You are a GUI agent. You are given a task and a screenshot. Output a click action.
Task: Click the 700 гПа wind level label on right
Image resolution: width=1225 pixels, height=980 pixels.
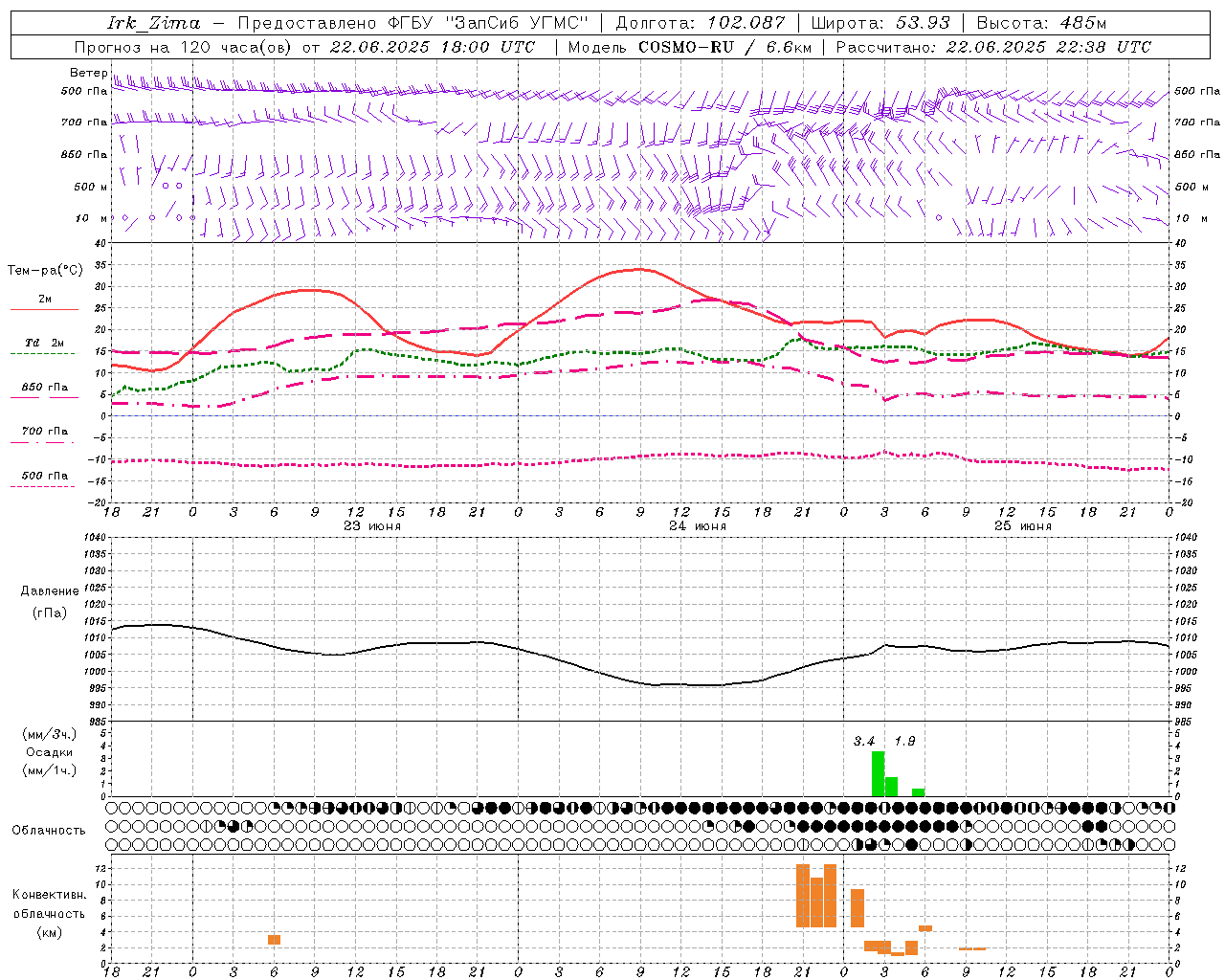click(1197, 122)
